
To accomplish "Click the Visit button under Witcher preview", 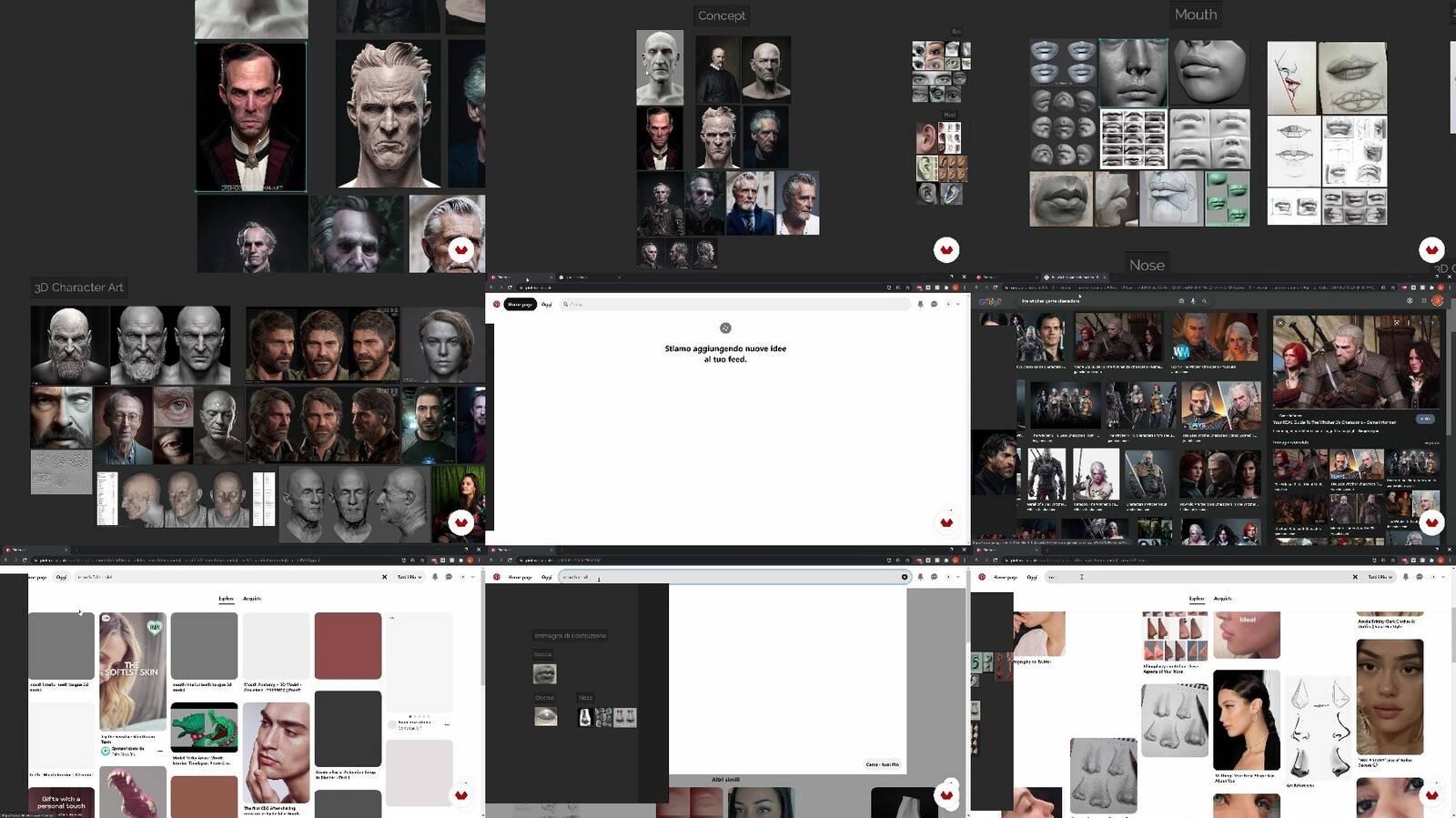I will [1425, 419].
